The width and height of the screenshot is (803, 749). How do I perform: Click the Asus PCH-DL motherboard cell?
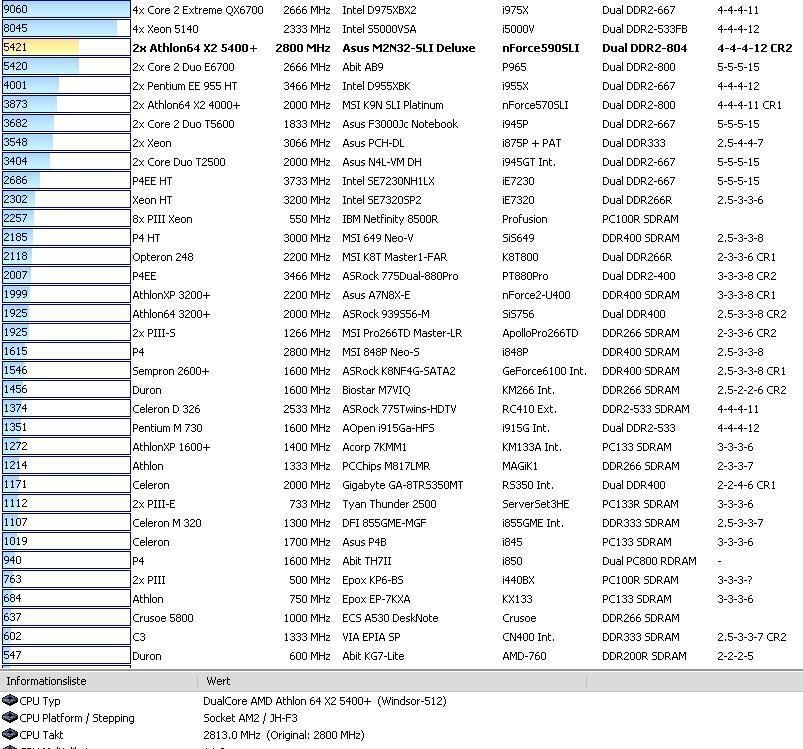coord(373,143)
